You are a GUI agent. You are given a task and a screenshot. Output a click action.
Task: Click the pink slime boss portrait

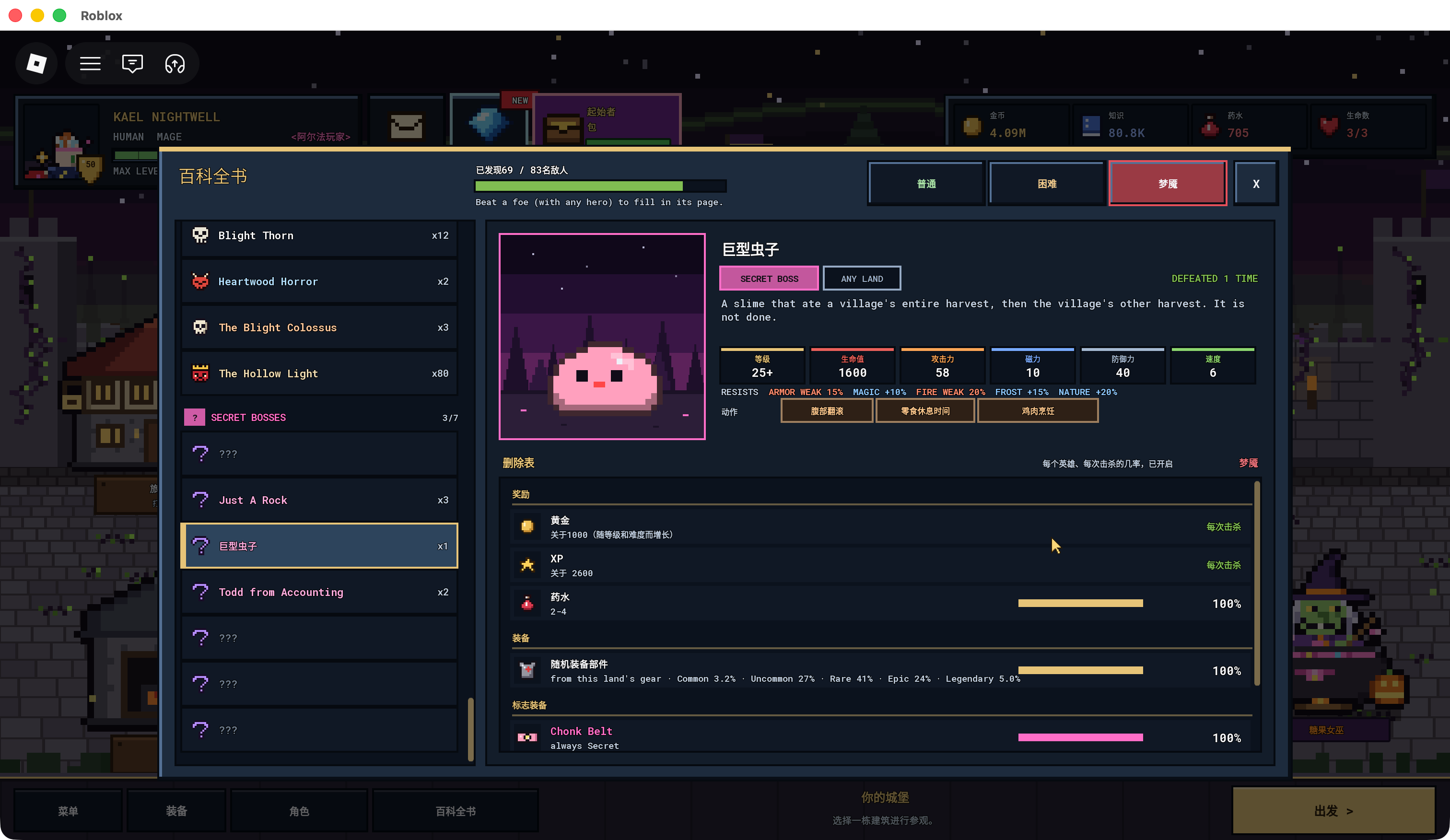[602, 337]
